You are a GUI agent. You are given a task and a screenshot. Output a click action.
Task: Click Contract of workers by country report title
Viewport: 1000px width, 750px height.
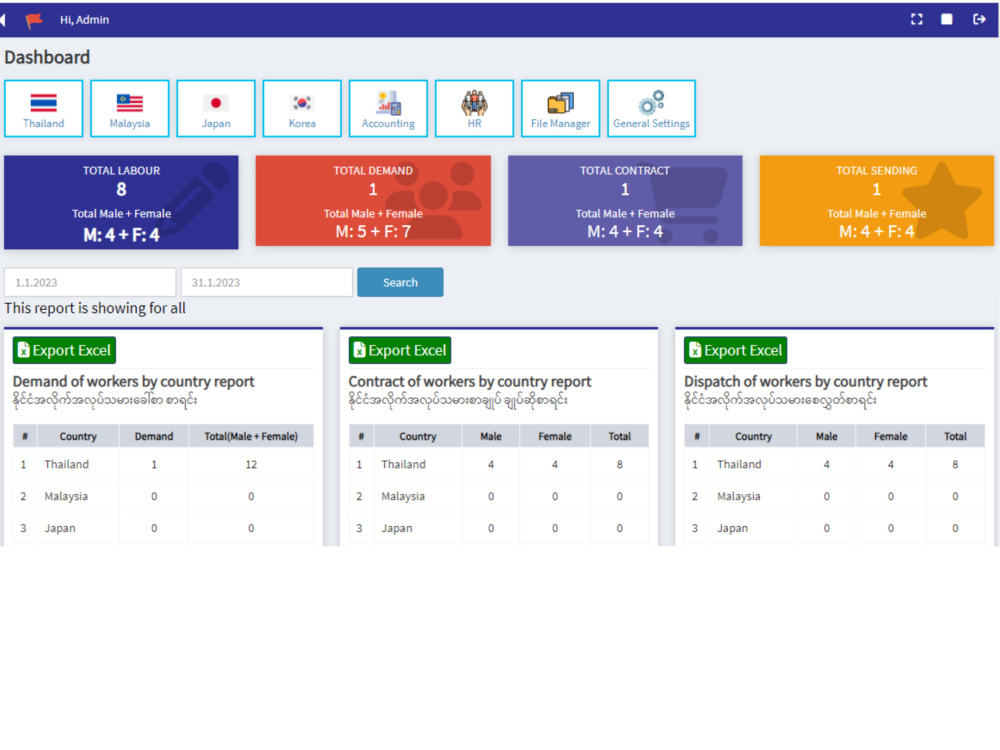[x=470, y=381]
